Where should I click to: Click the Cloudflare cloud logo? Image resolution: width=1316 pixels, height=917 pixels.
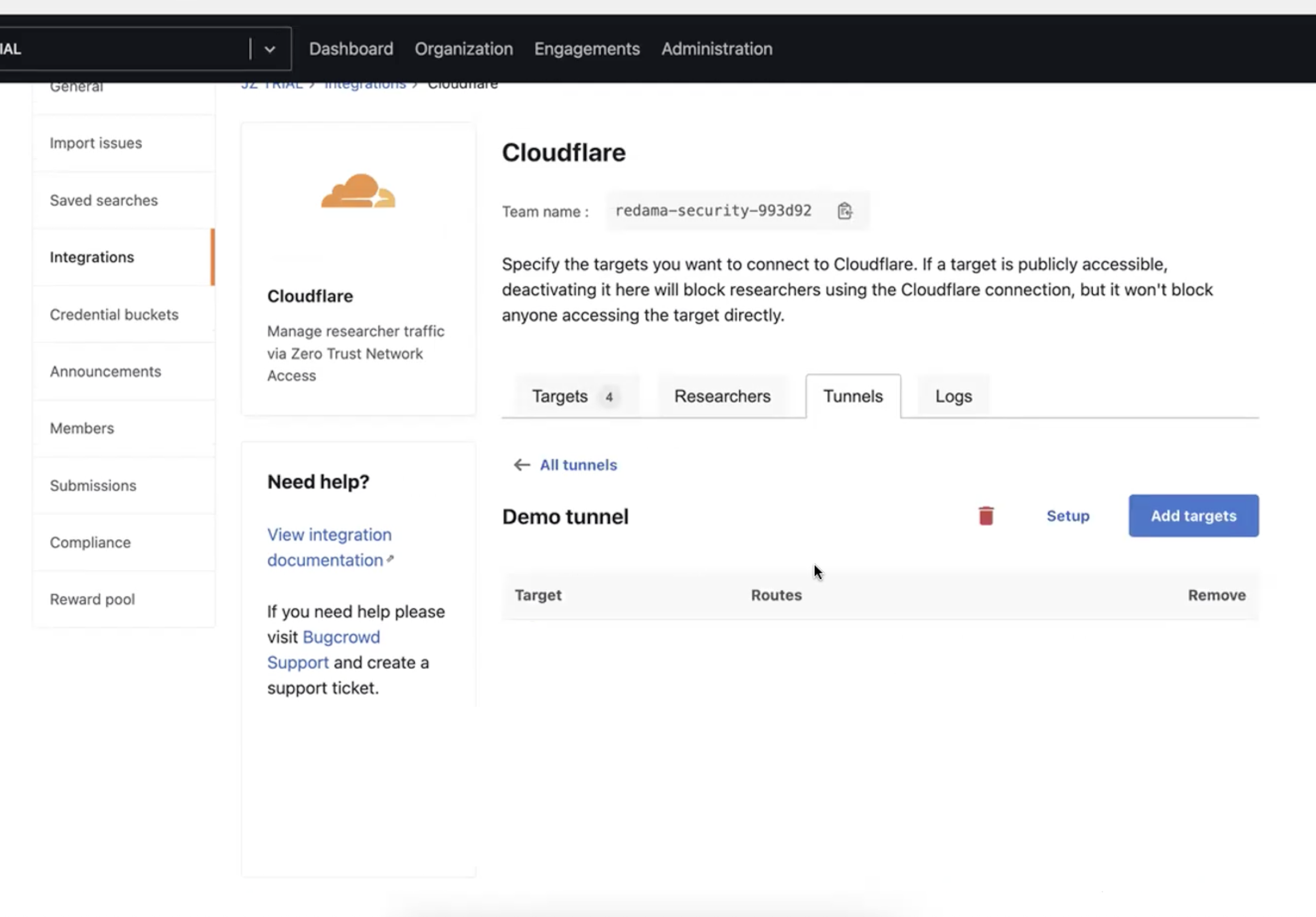pos(358,191)
